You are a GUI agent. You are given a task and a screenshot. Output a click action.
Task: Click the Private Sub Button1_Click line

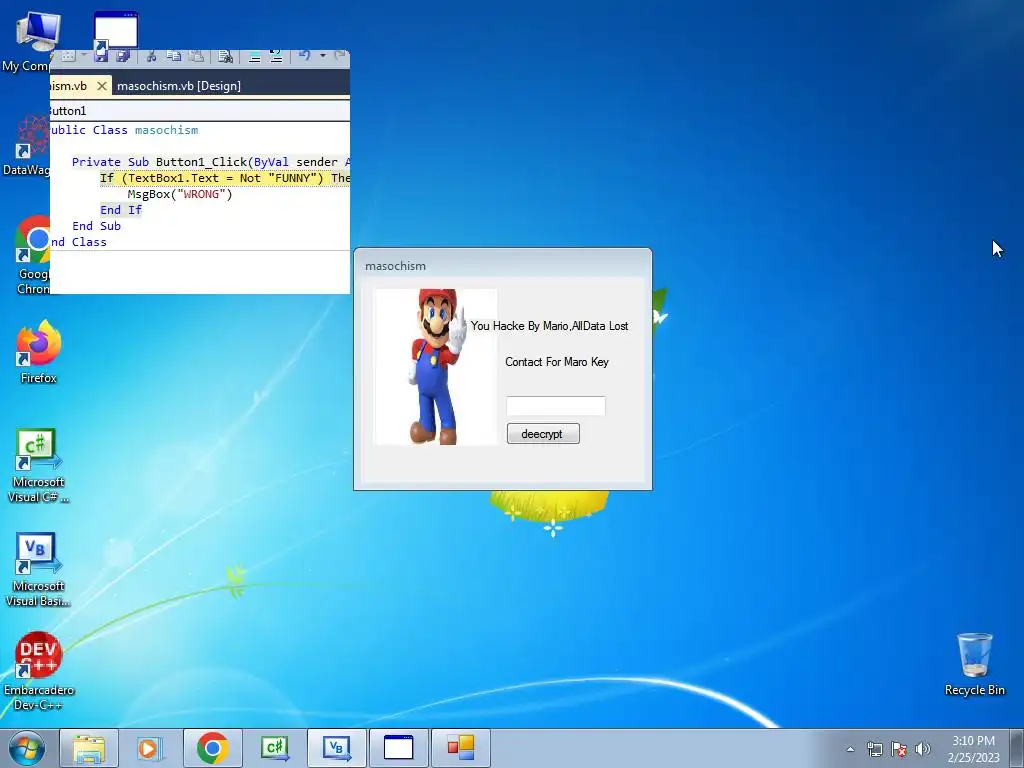coord(211,162)
